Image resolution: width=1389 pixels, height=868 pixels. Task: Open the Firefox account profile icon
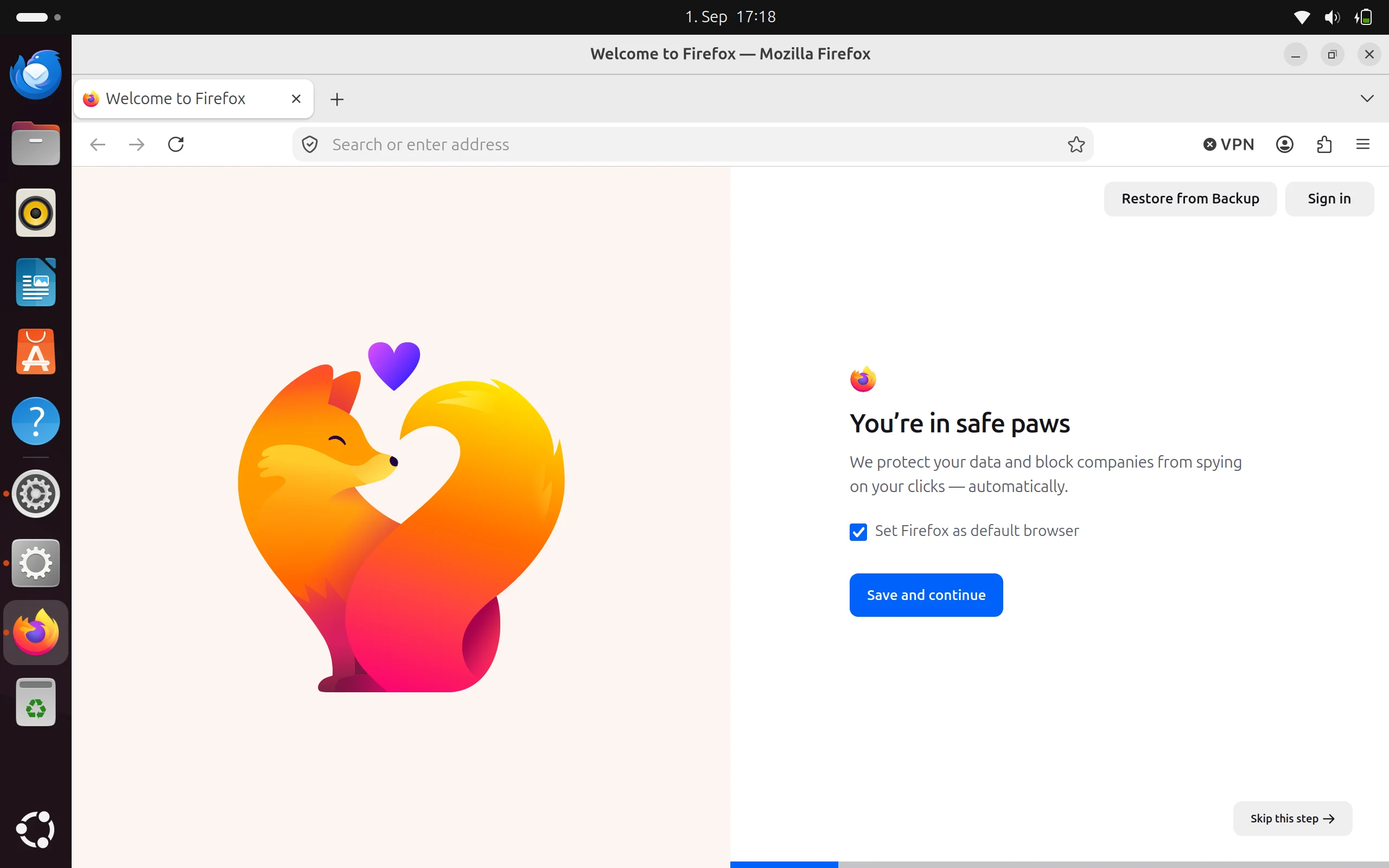[1284, 145]
